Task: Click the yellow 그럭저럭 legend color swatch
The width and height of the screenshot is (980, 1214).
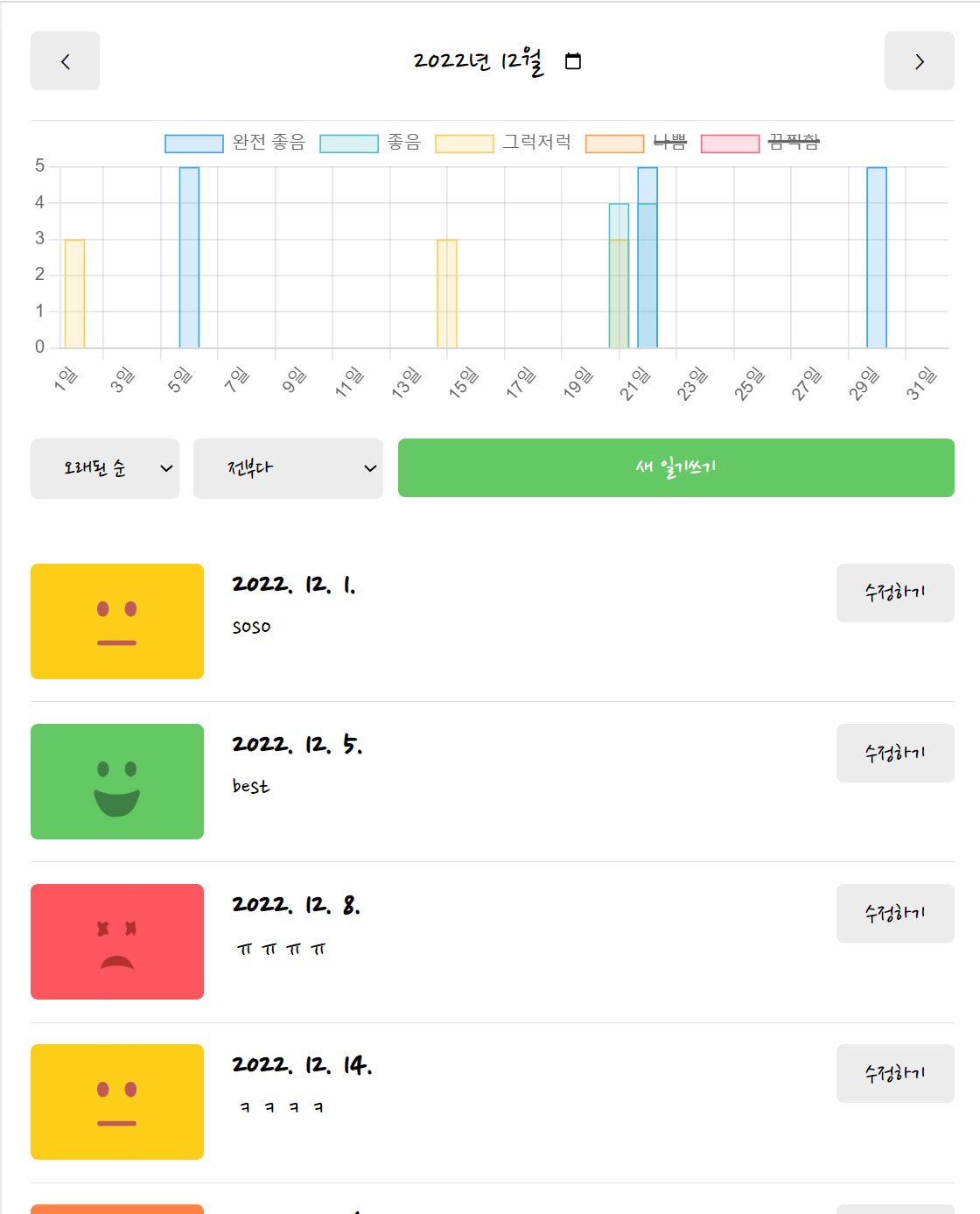Action: pos(466,143)
